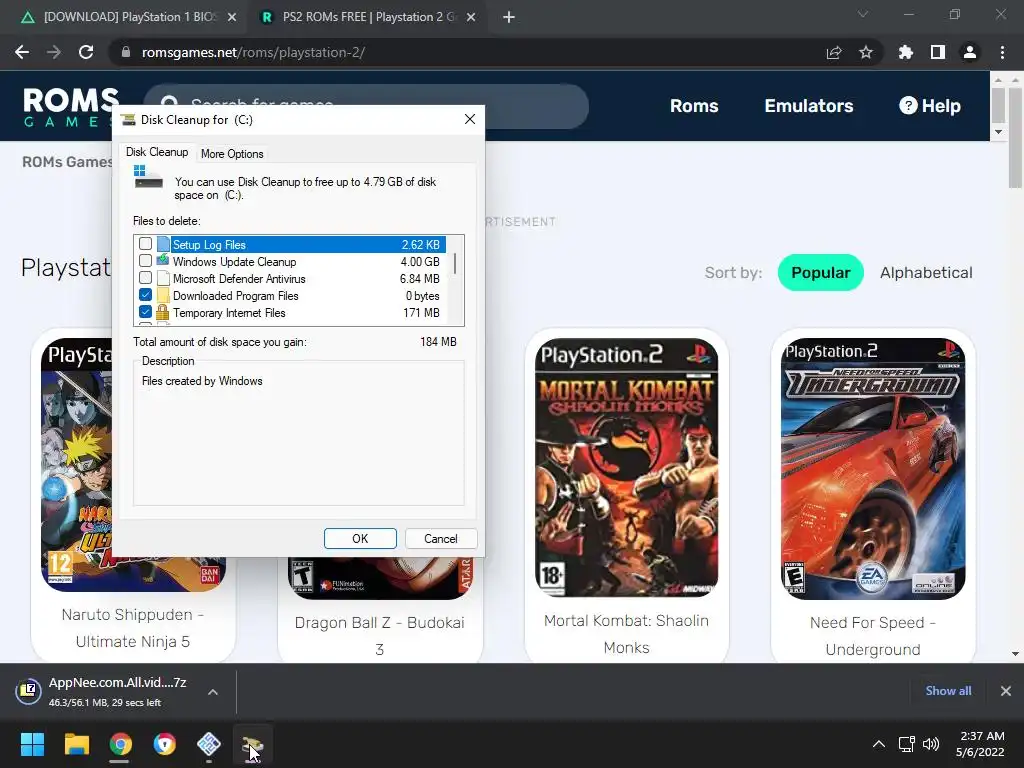Open the Mortal Kombat: Shaolin Monks title link

(x=626, y=633)
